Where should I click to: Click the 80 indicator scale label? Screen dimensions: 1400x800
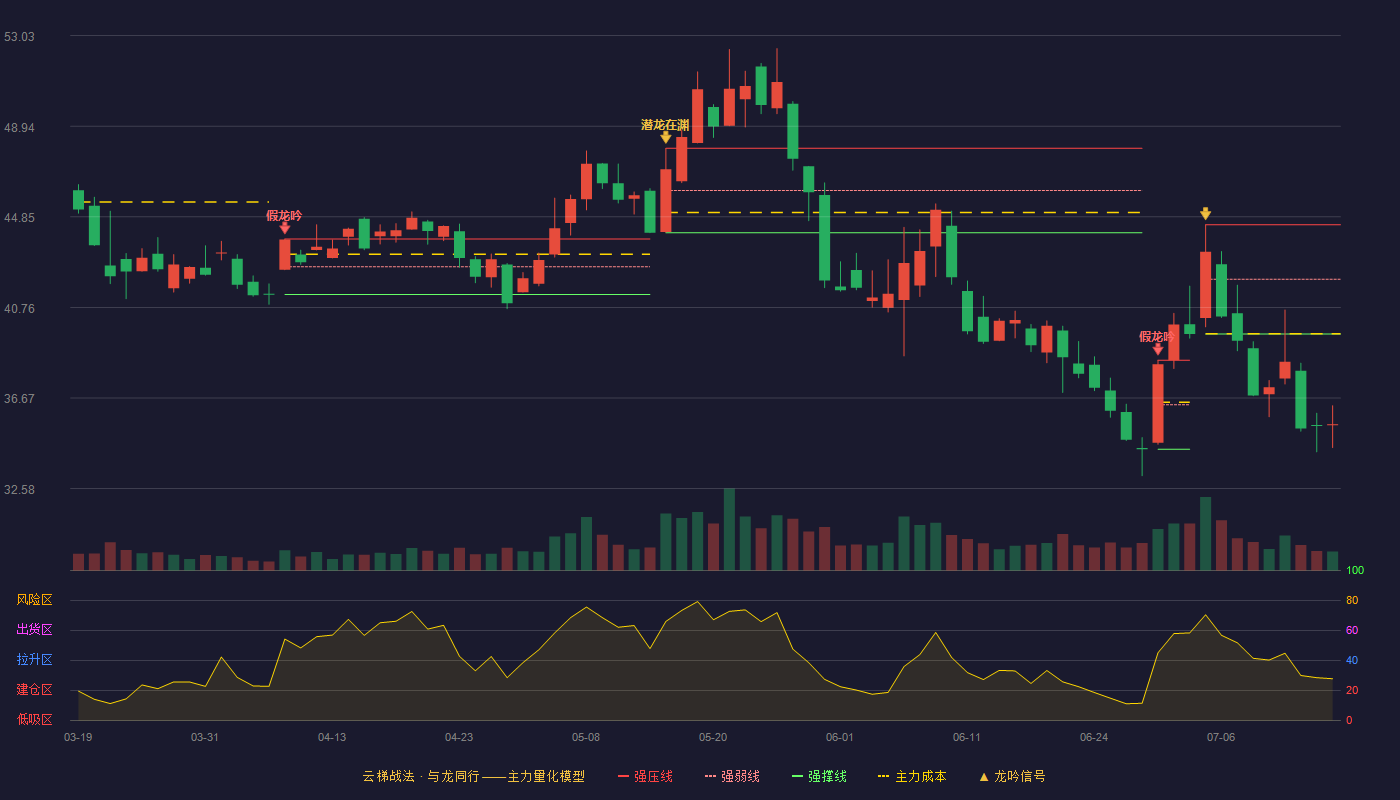pyautogui.click(x=1352, y=600)
